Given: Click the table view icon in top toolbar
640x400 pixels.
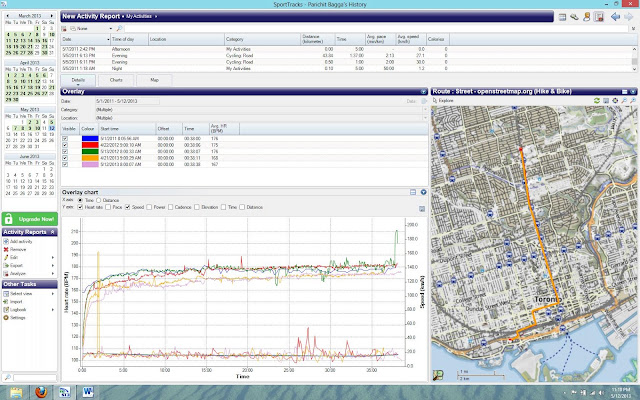Looking at the screenshot, I should 562,17.
